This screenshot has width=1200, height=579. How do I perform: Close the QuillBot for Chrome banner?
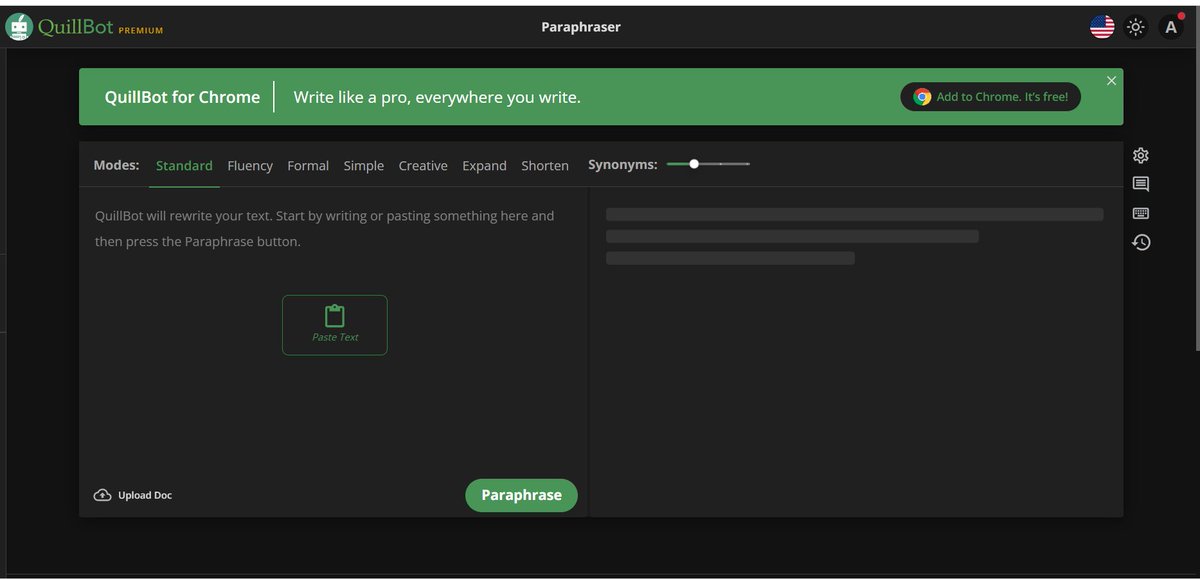click(x=1111, y=81)
